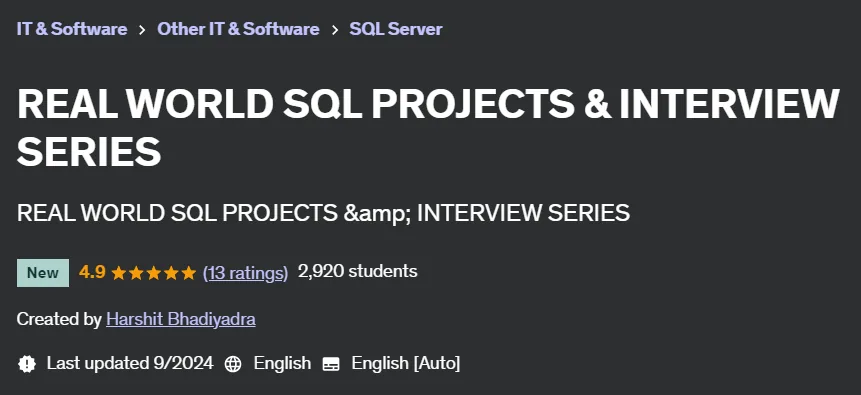Click the 2,920 students count
The width and height of the screenshot is (861, 395).
357,271
